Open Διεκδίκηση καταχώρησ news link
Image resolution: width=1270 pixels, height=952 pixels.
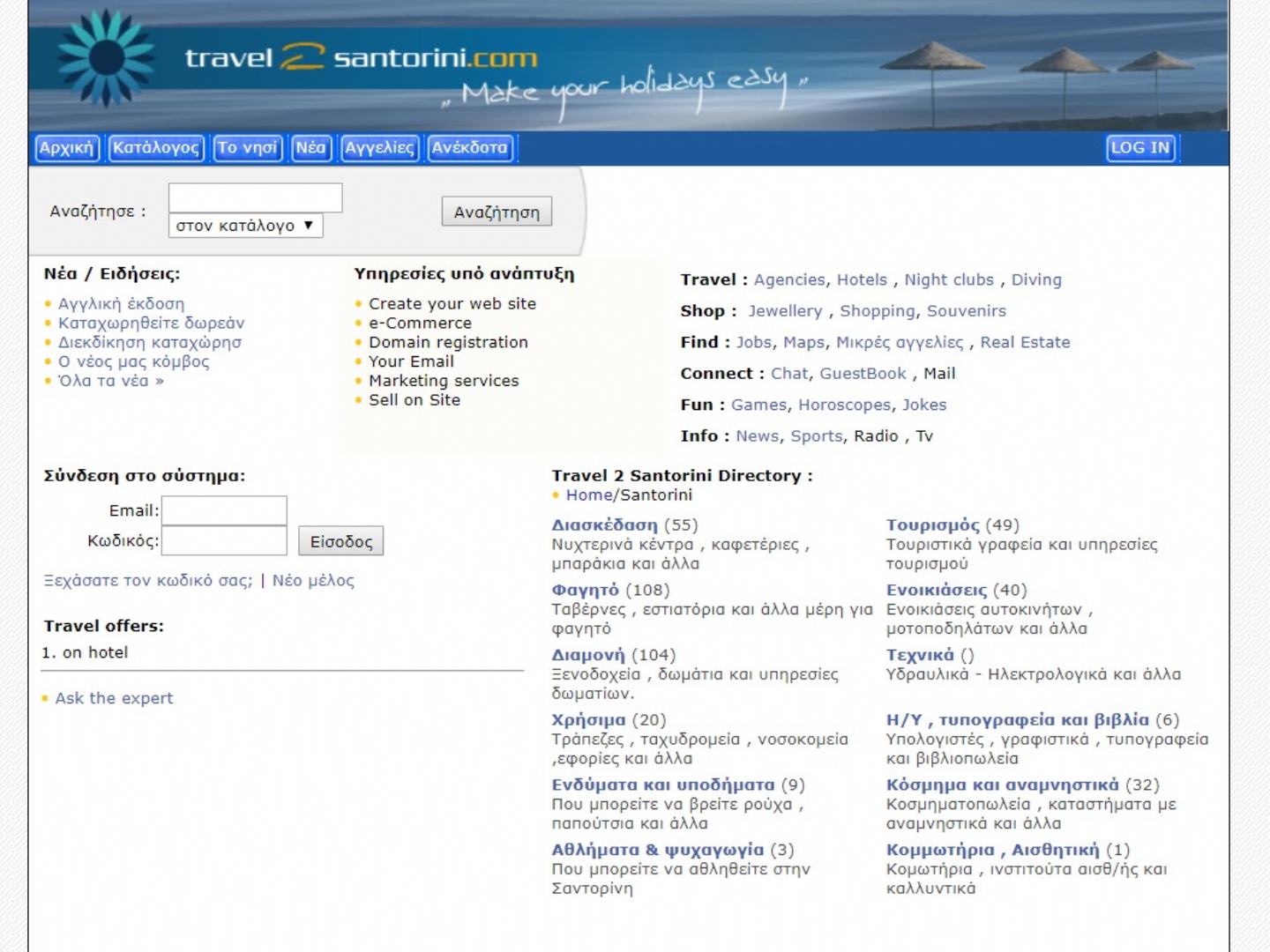[x=150, y=343]
